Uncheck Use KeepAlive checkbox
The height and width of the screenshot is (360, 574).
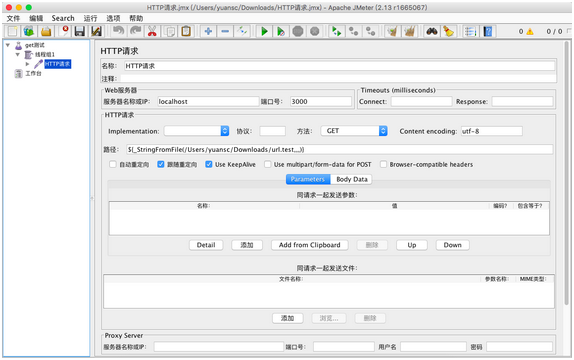click(209, 164)
